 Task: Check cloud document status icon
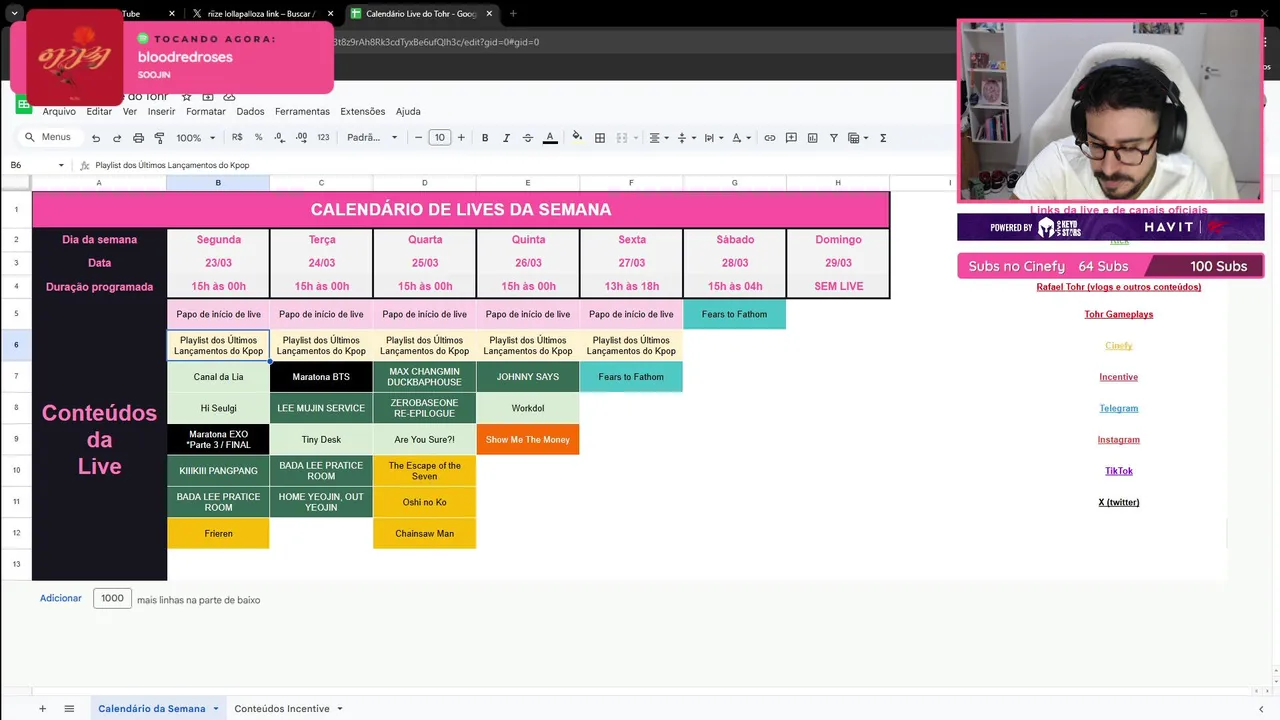click(x=229, y=96)
